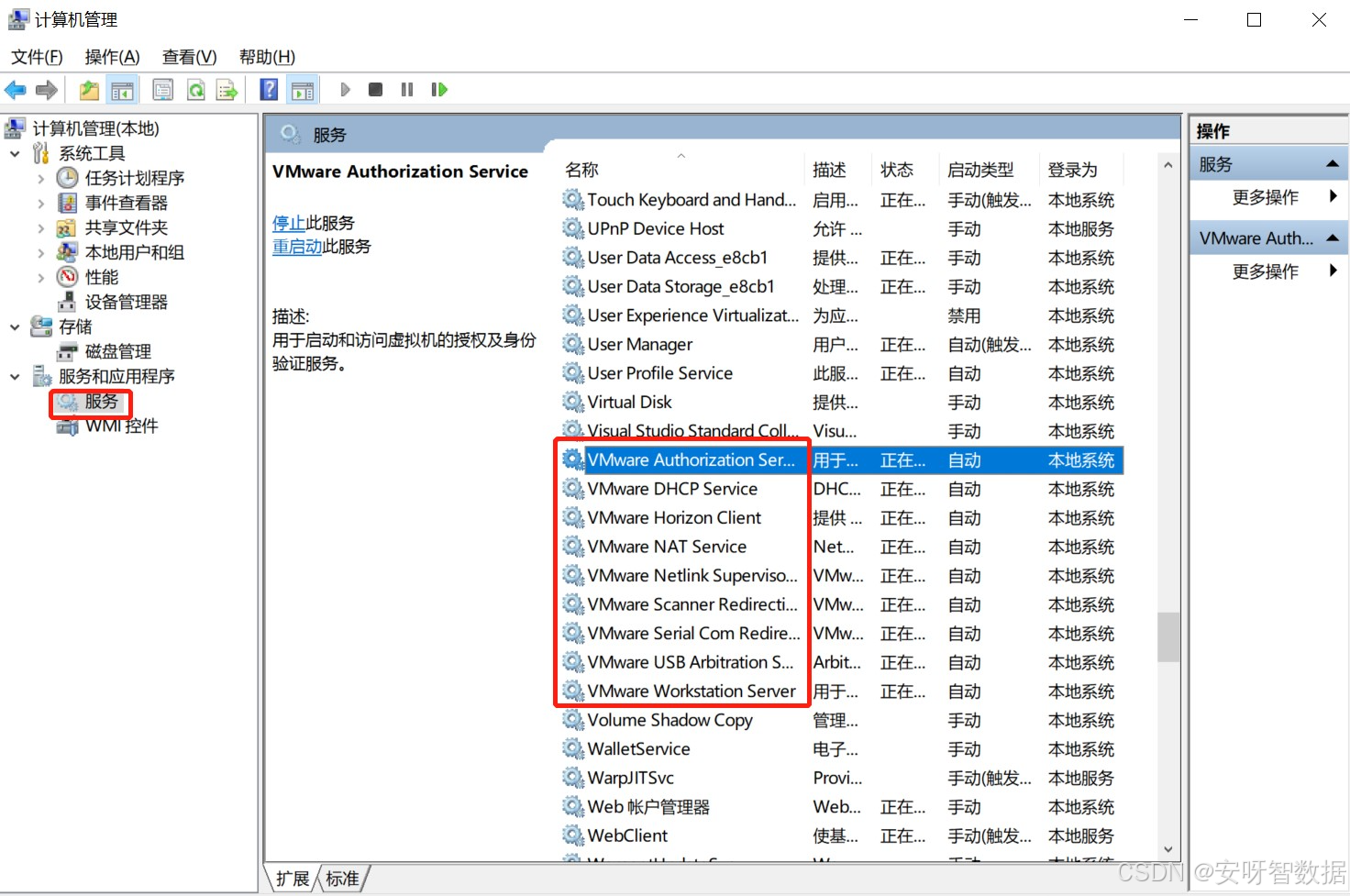Image resolution: width=1350 pixels, height=896 pixels.
Task: Switch to the 扩展 tab
Action: tap(293, 879)
